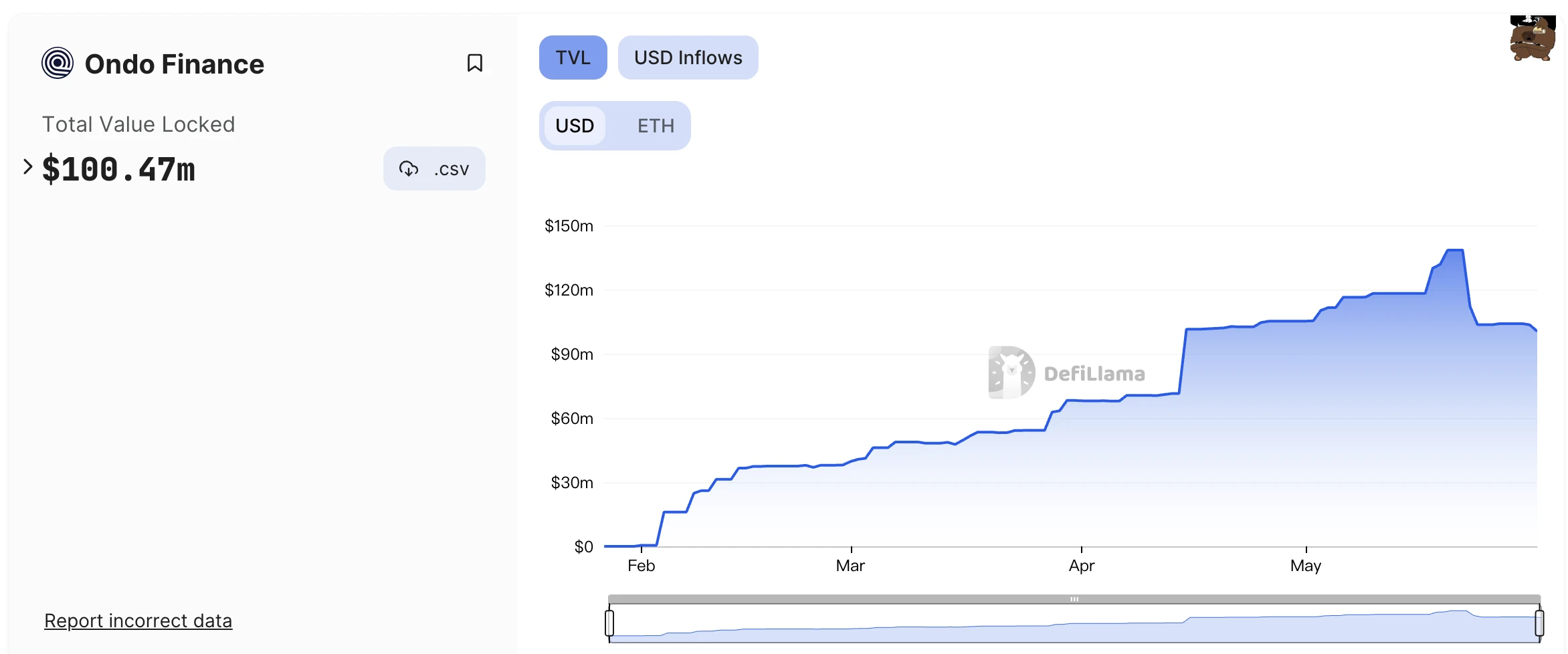Image resolution: width=1568 pixels, height=654 pixels.
Task: Click the gray drag bar above range preview
Action: coord(1074,599)
